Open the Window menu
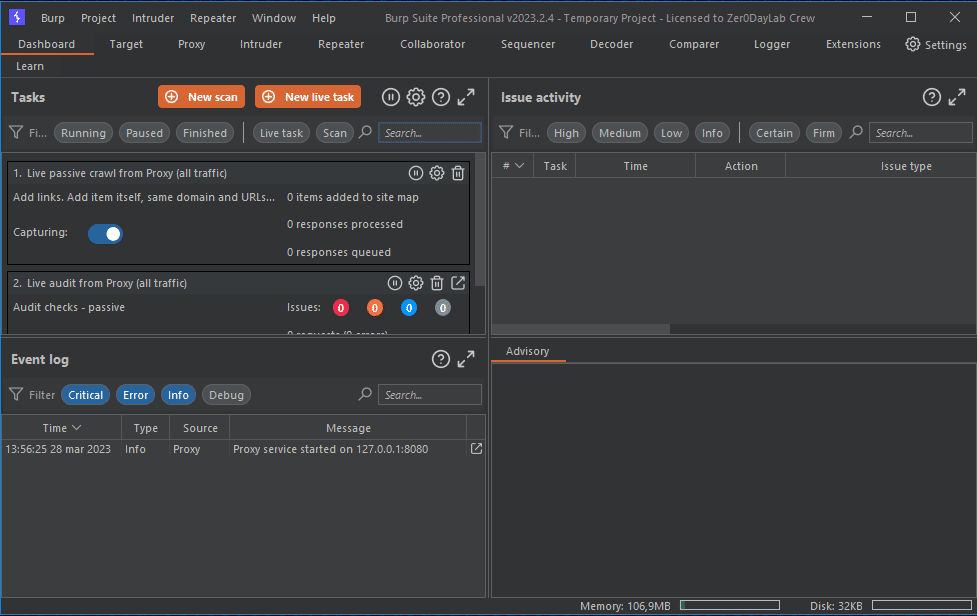The height and width of the screenshot is (616, 977). click(x=273, y=17)
